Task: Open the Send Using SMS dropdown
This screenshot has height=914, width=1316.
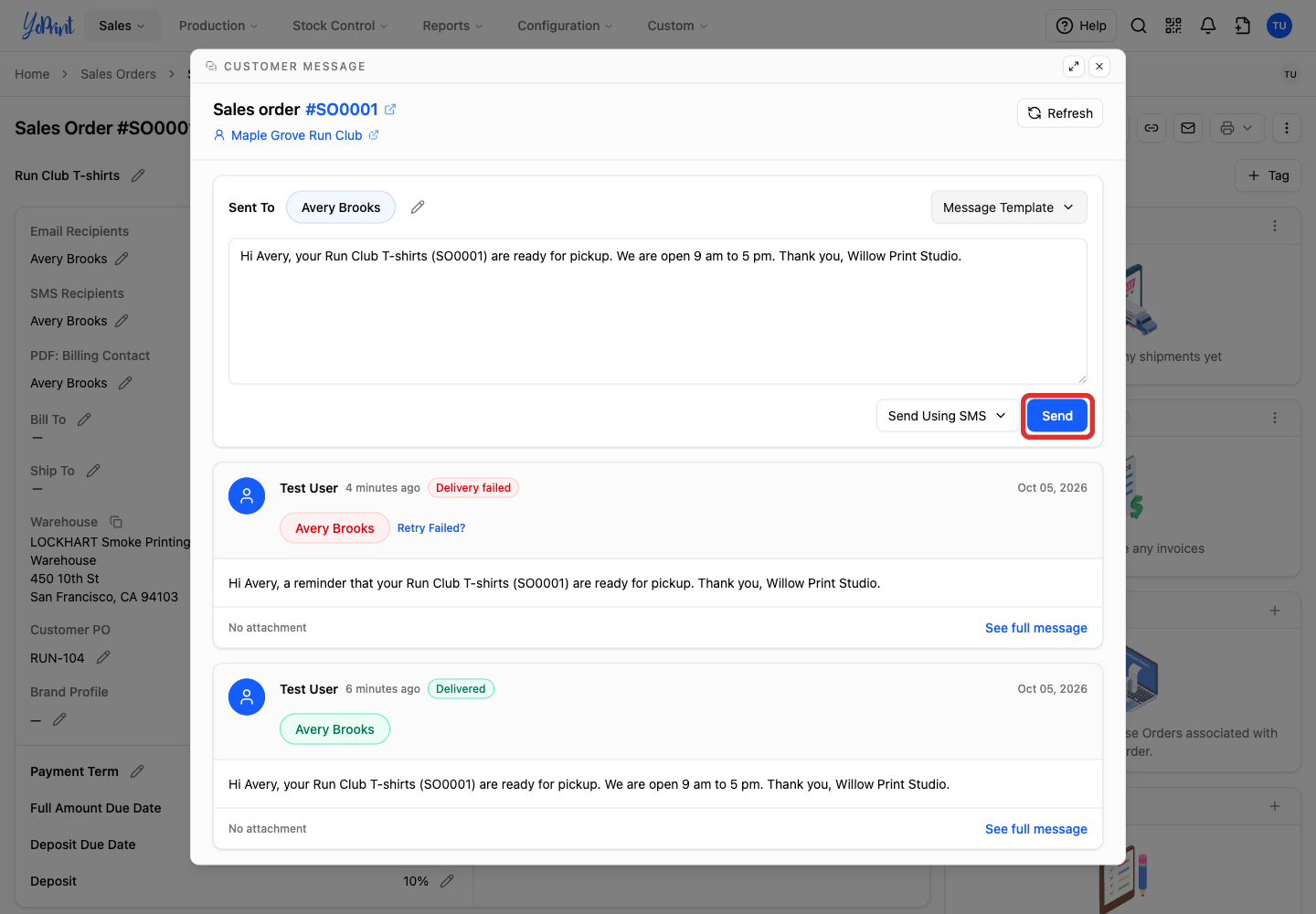Action: point(947,416)
